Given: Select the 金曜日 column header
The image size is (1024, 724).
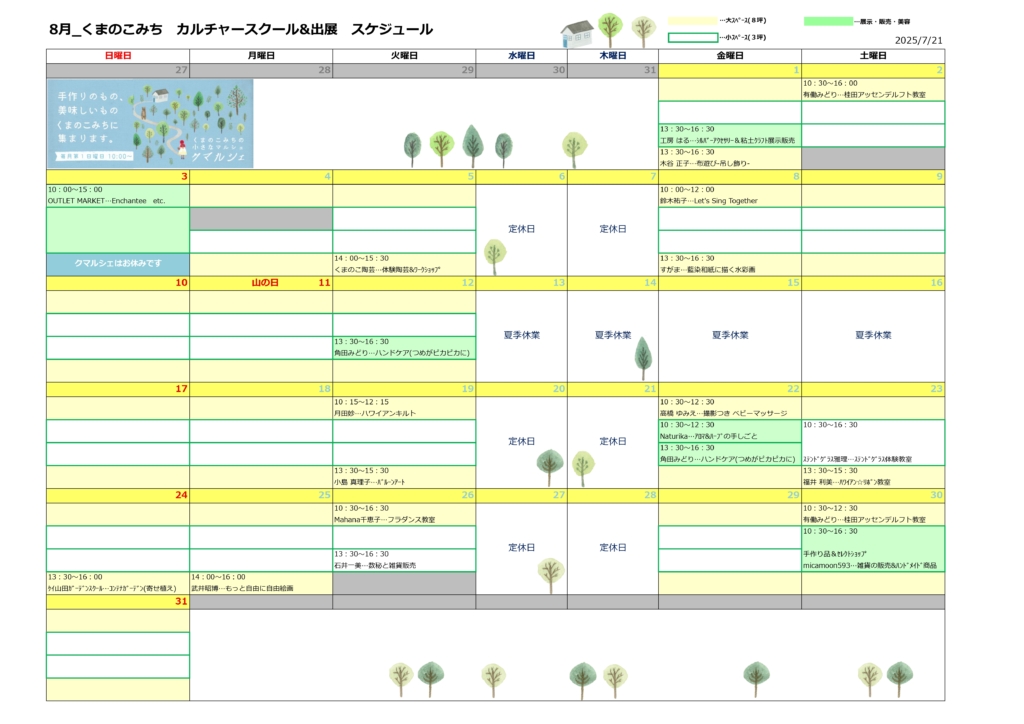Looking at the screenshot, I should coord(730,56).
